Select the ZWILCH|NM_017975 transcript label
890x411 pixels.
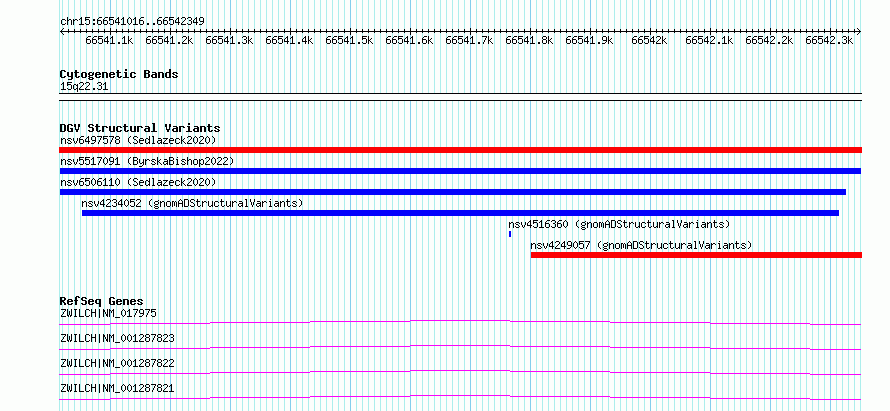(108, 313)
